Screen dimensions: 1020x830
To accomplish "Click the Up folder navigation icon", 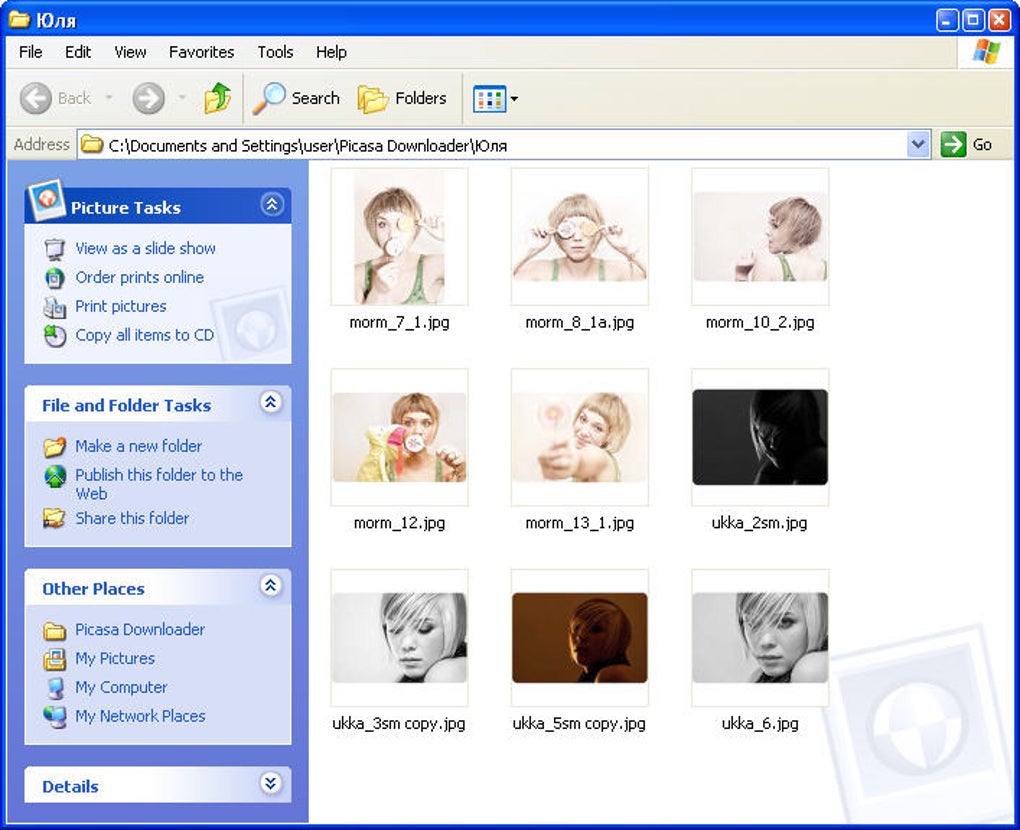I will click(218, 98).
